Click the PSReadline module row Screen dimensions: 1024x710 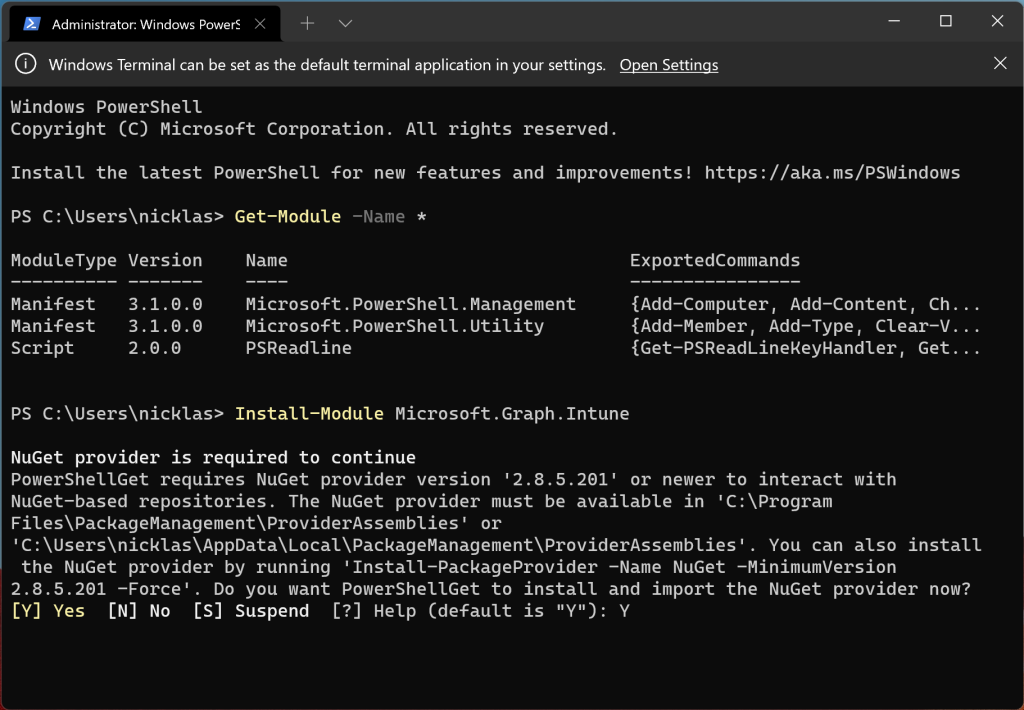pos(300,347)
